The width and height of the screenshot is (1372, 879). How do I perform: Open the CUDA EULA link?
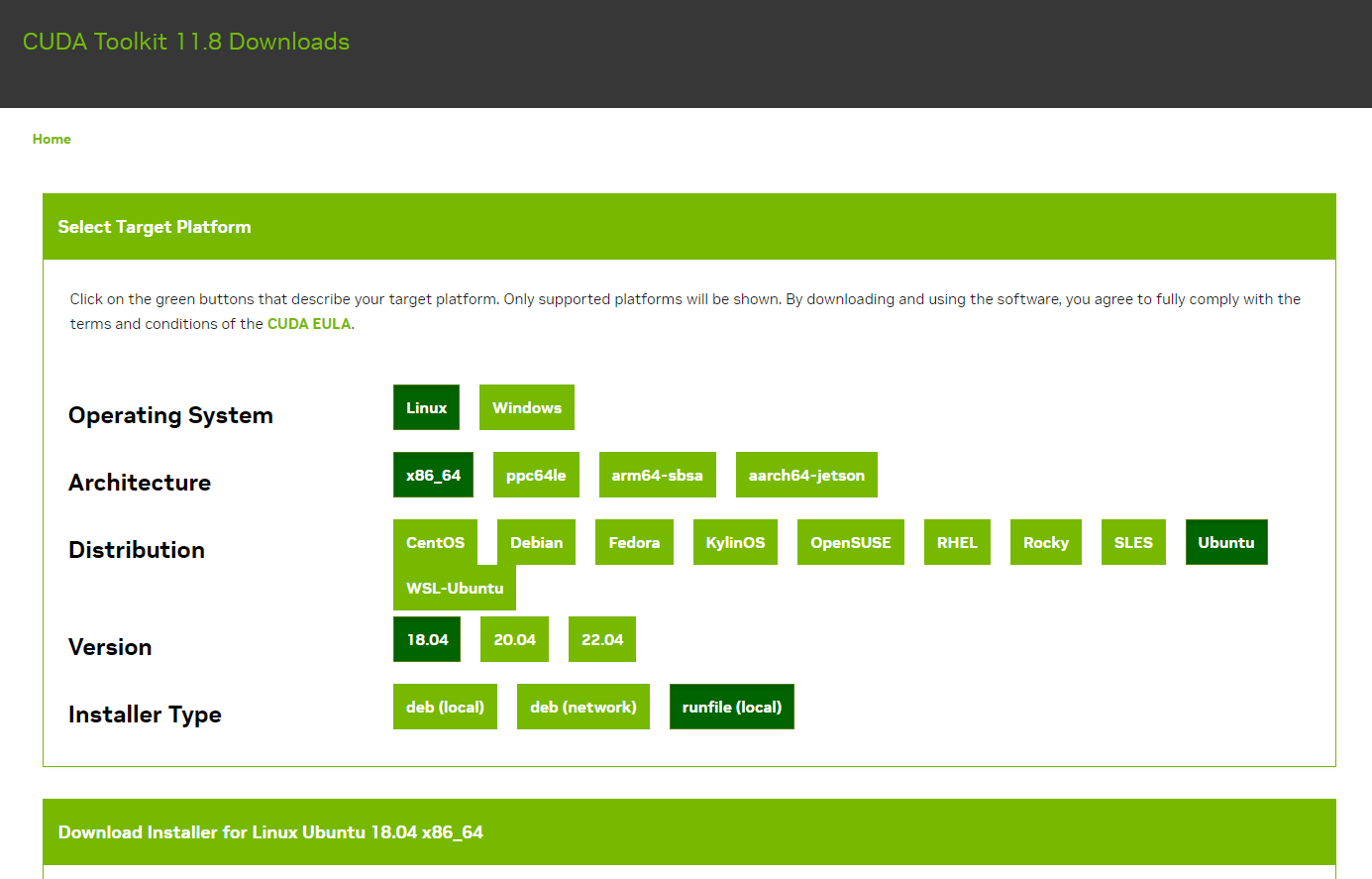point(309,324)
